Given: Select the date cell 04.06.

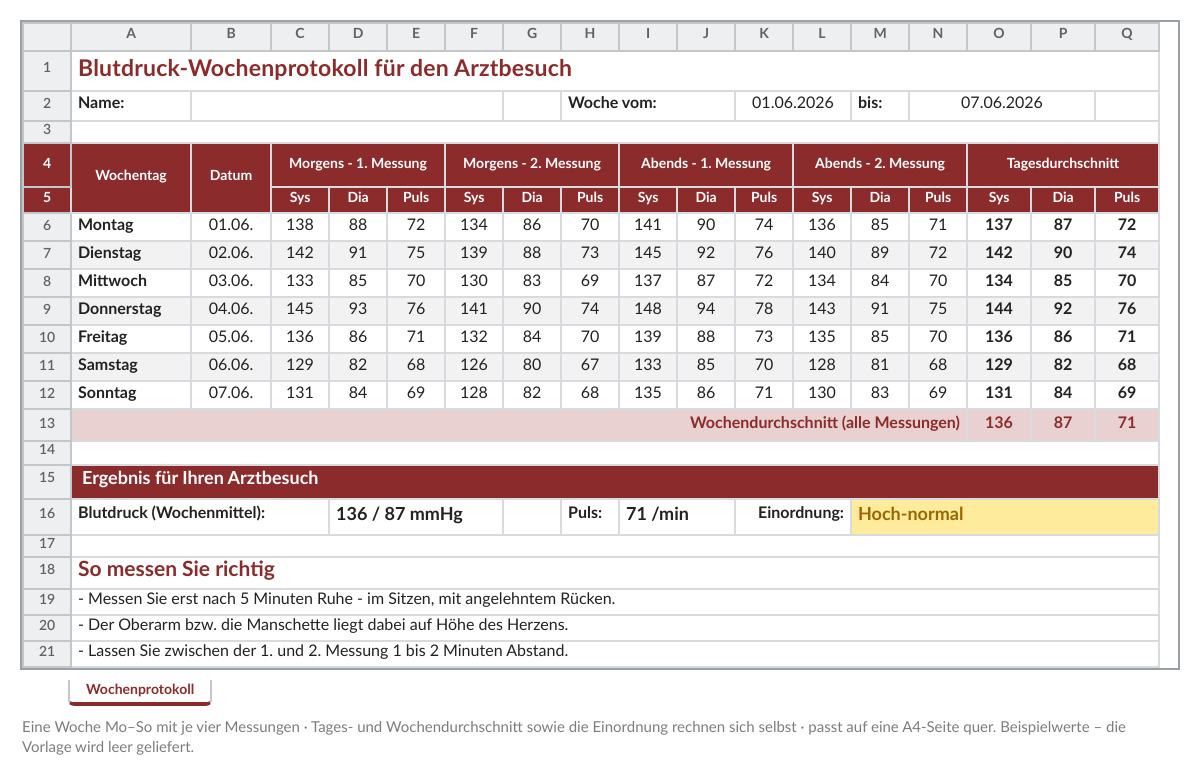Looking at the screenshot, I should [231, 309].
